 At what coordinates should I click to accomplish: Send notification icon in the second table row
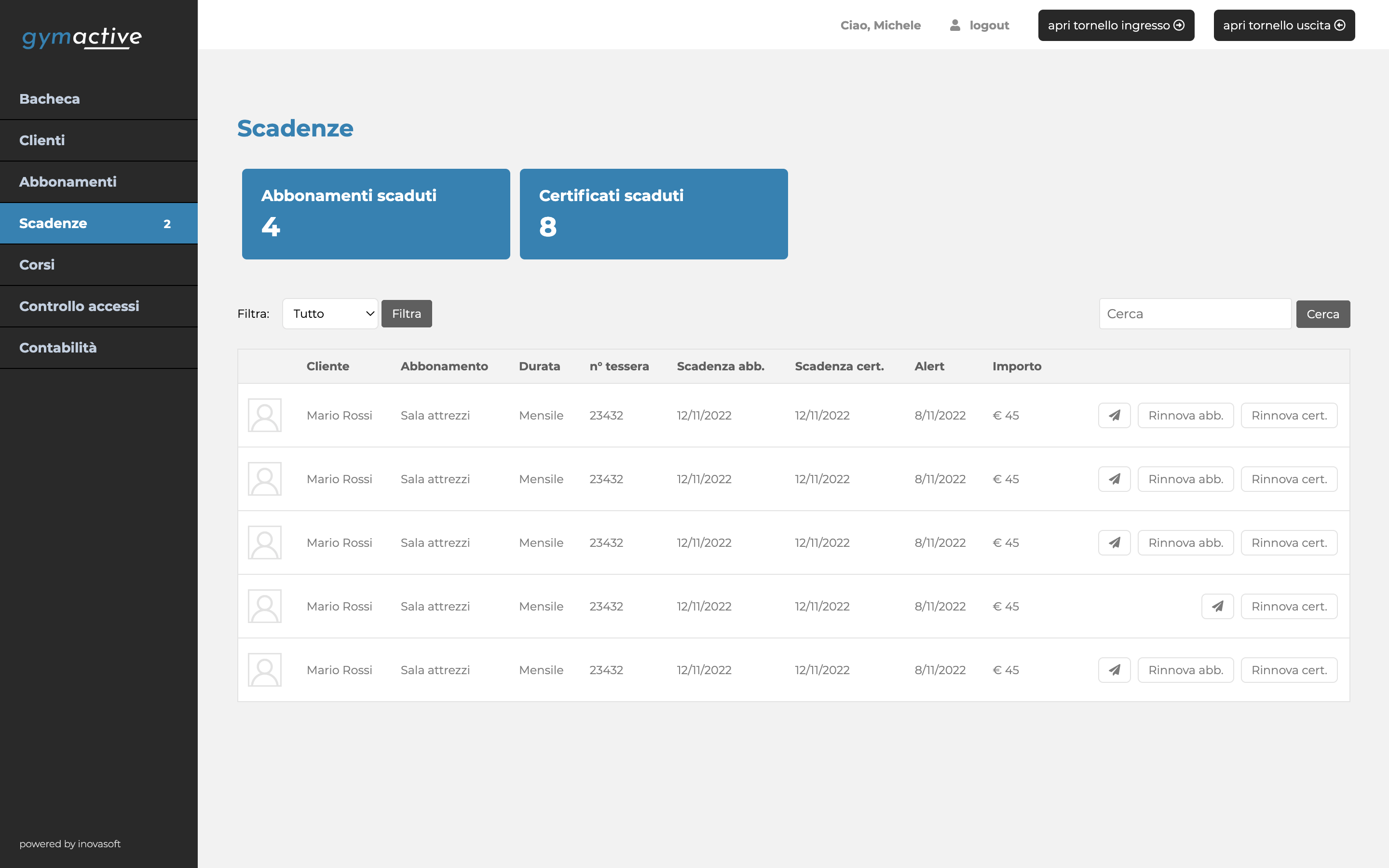point(1114,479)
